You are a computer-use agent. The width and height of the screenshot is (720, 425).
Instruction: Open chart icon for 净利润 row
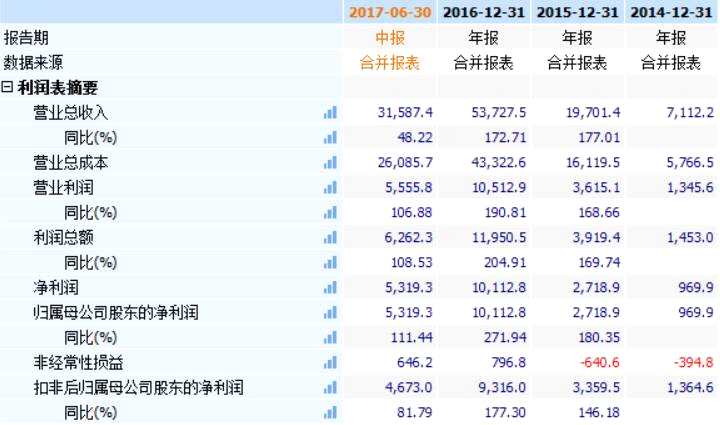pyautogui.click(x=330, y=287)
